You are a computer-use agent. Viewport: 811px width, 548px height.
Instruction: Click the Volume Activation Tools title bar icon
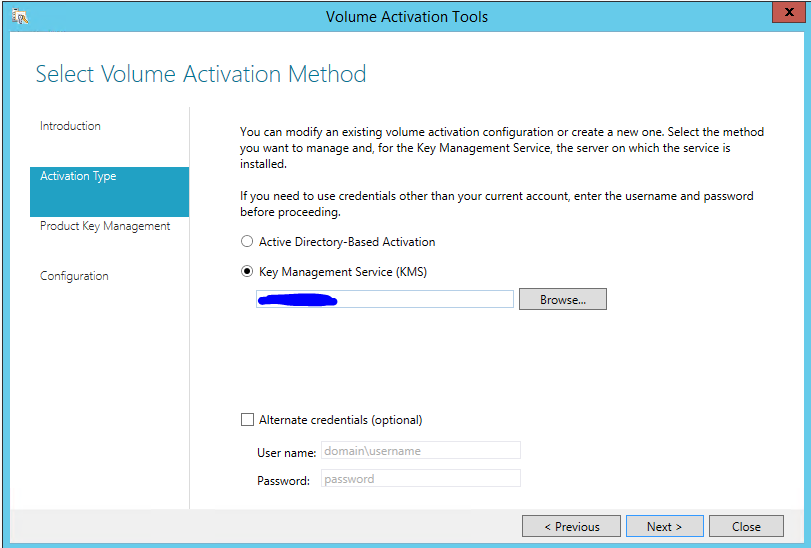coord(20,17)
